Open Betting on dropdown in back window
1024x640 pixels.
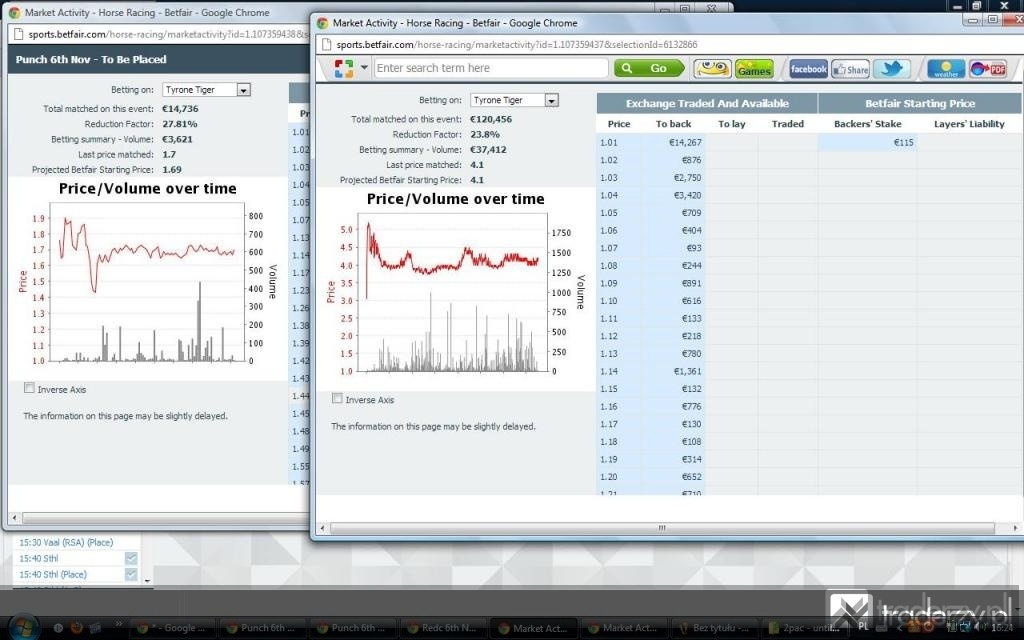click(244, 90)
